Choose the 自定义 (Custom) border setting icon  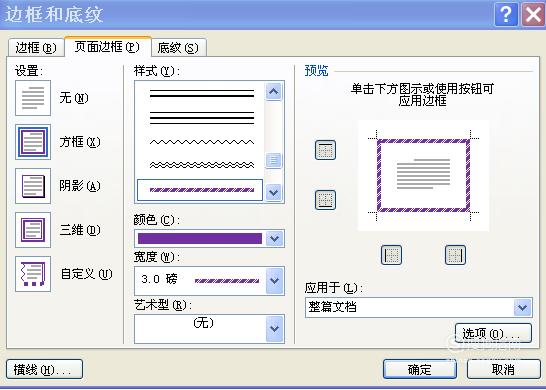[33, 274]
